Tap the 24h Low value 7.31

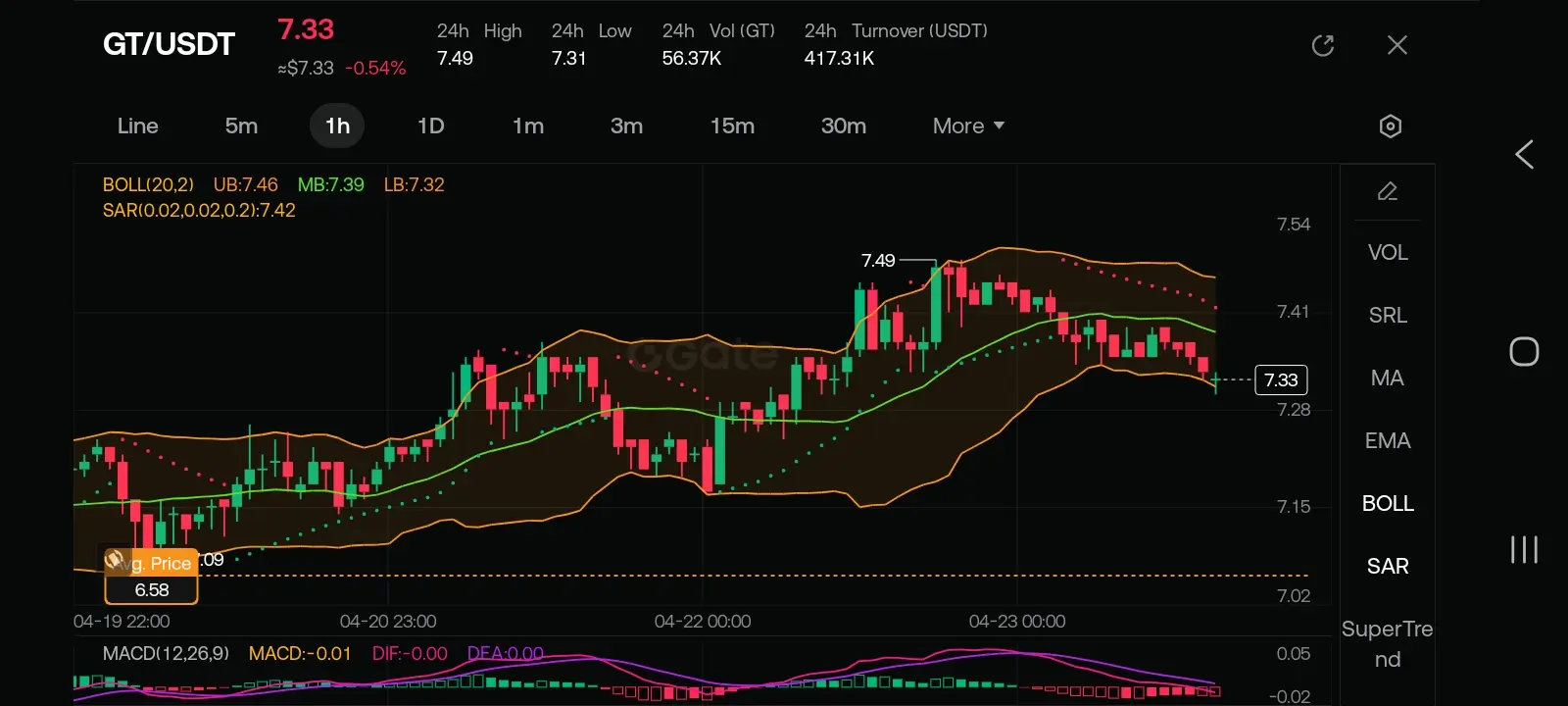click(568, 58)
